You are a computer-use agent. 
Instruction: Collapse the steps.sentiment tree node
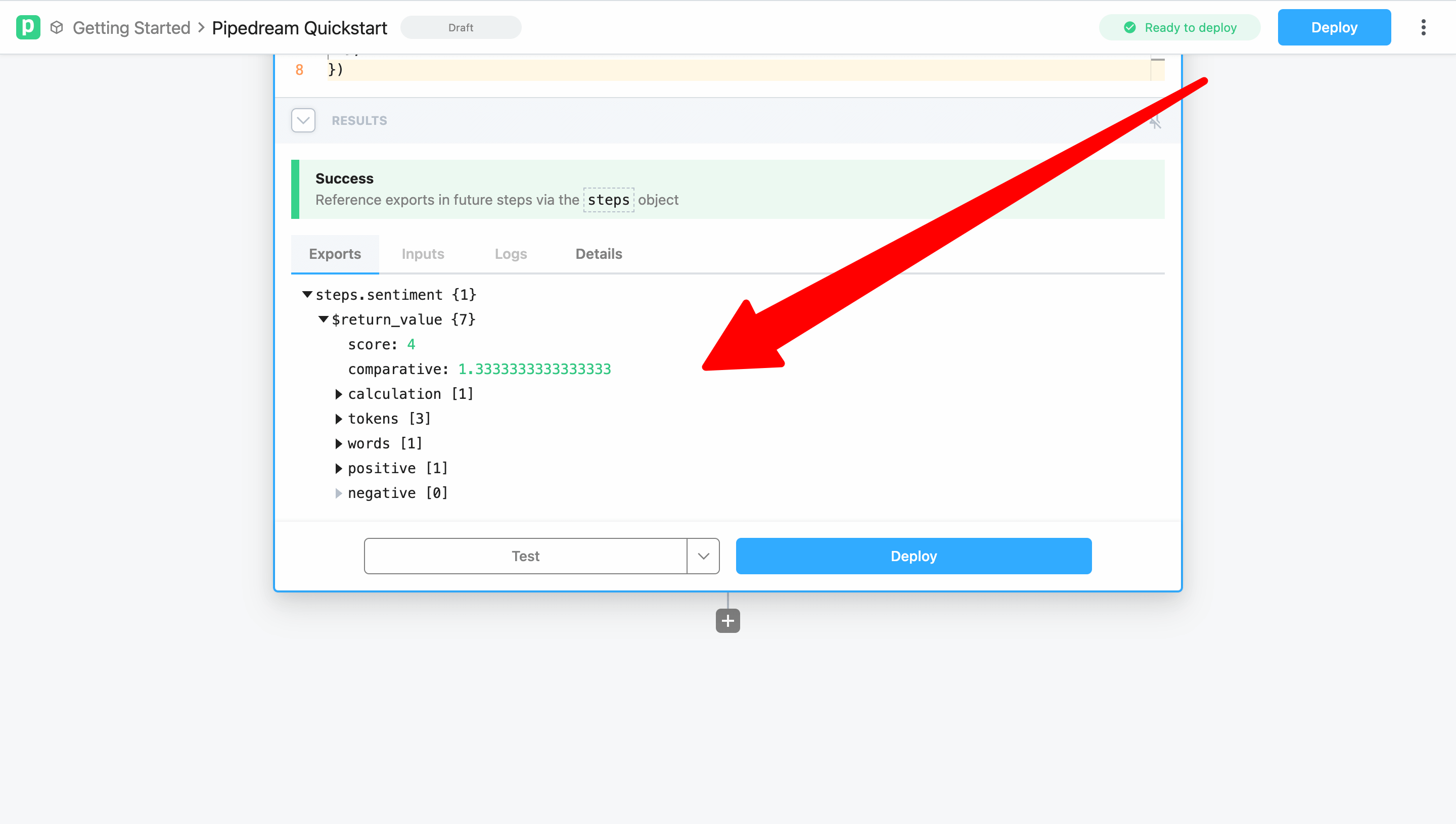click(307, 294)
